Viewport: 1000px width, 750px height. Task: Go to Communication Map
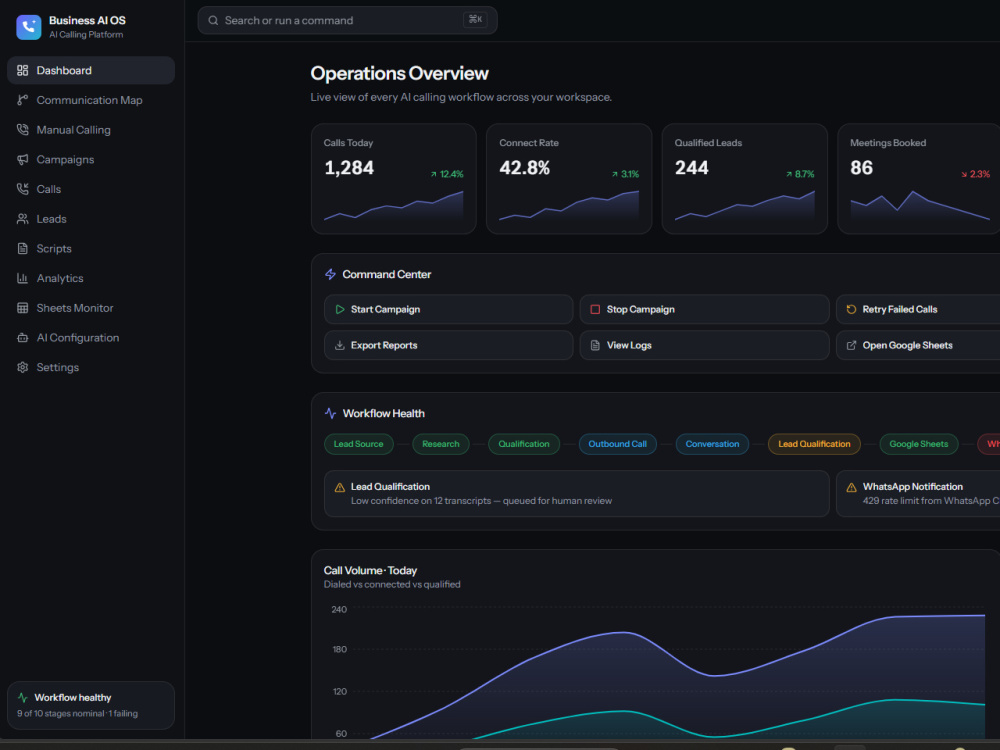(91, 100)
